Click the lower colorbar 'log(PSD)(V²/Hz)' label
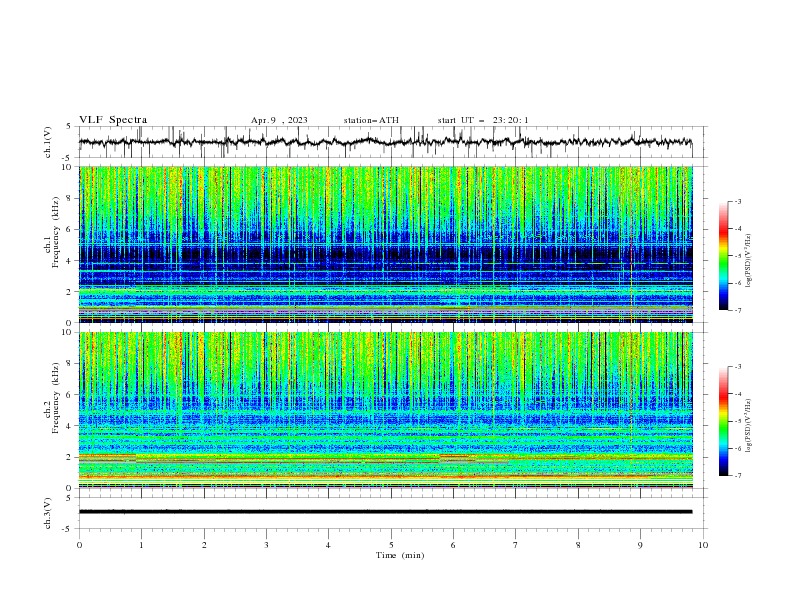This screenshot has width=792, height=612. point(748,425)
